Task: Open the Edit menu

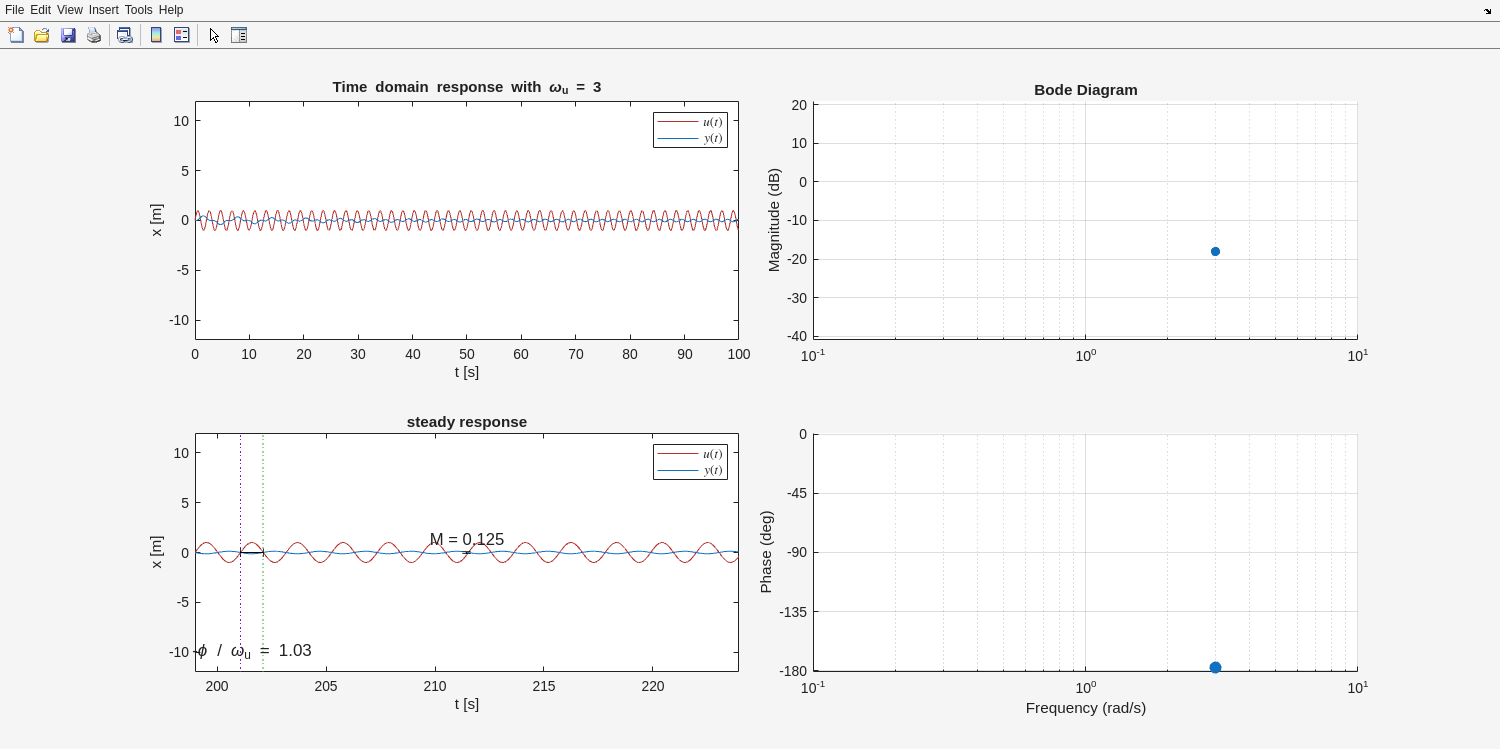Action: coord(40,10)
